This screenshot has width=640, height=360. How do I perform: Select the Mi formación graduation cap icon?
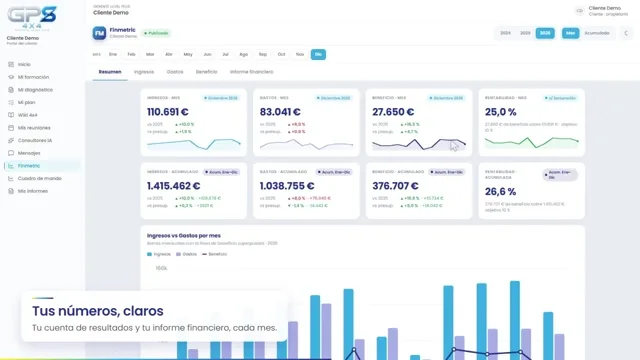[11, 77]
